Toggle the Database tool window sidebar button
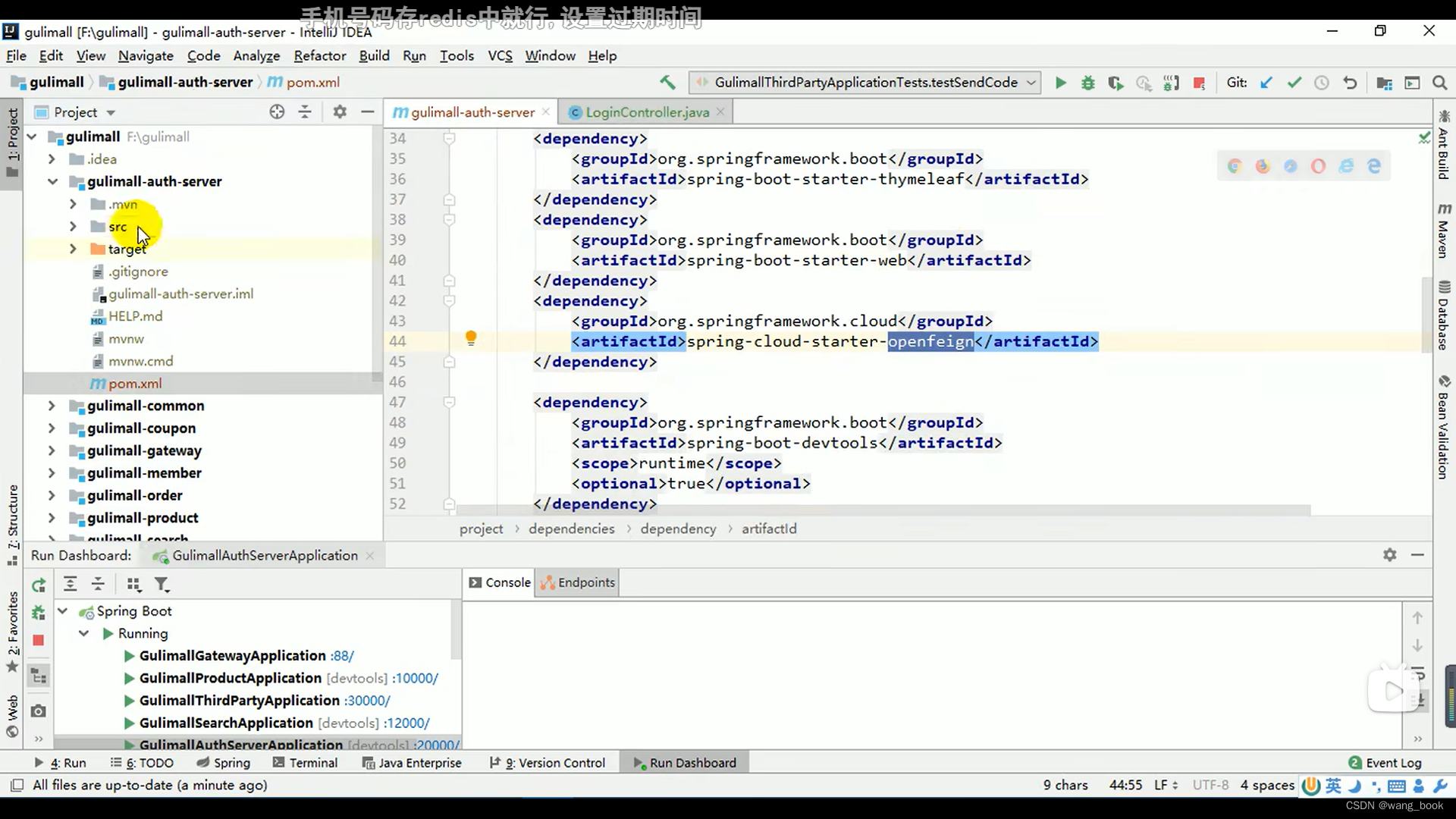 [1444, 315]
